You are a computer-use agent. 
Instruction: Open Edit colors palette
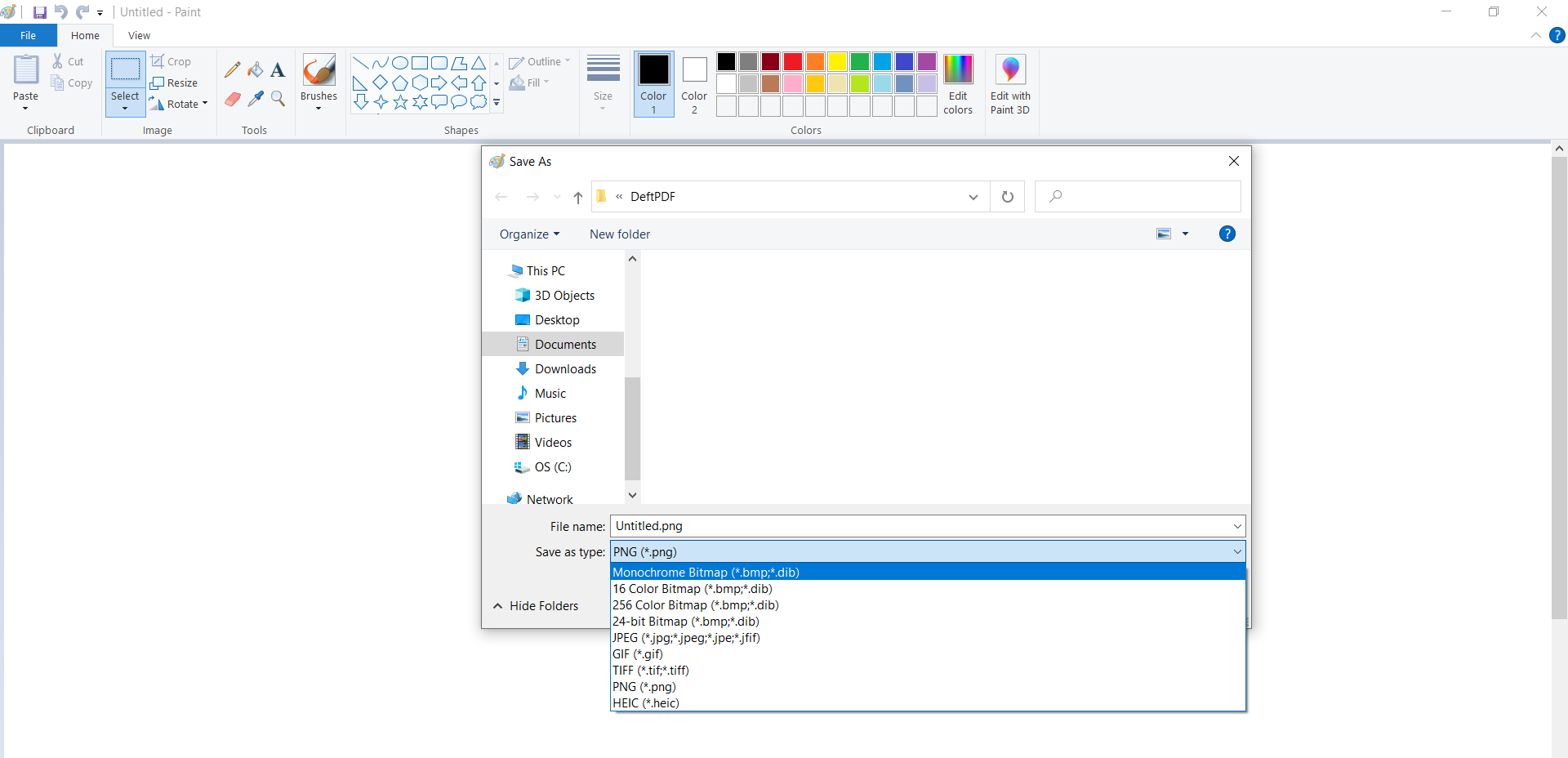pyautogui.click(x=958, y=85)
